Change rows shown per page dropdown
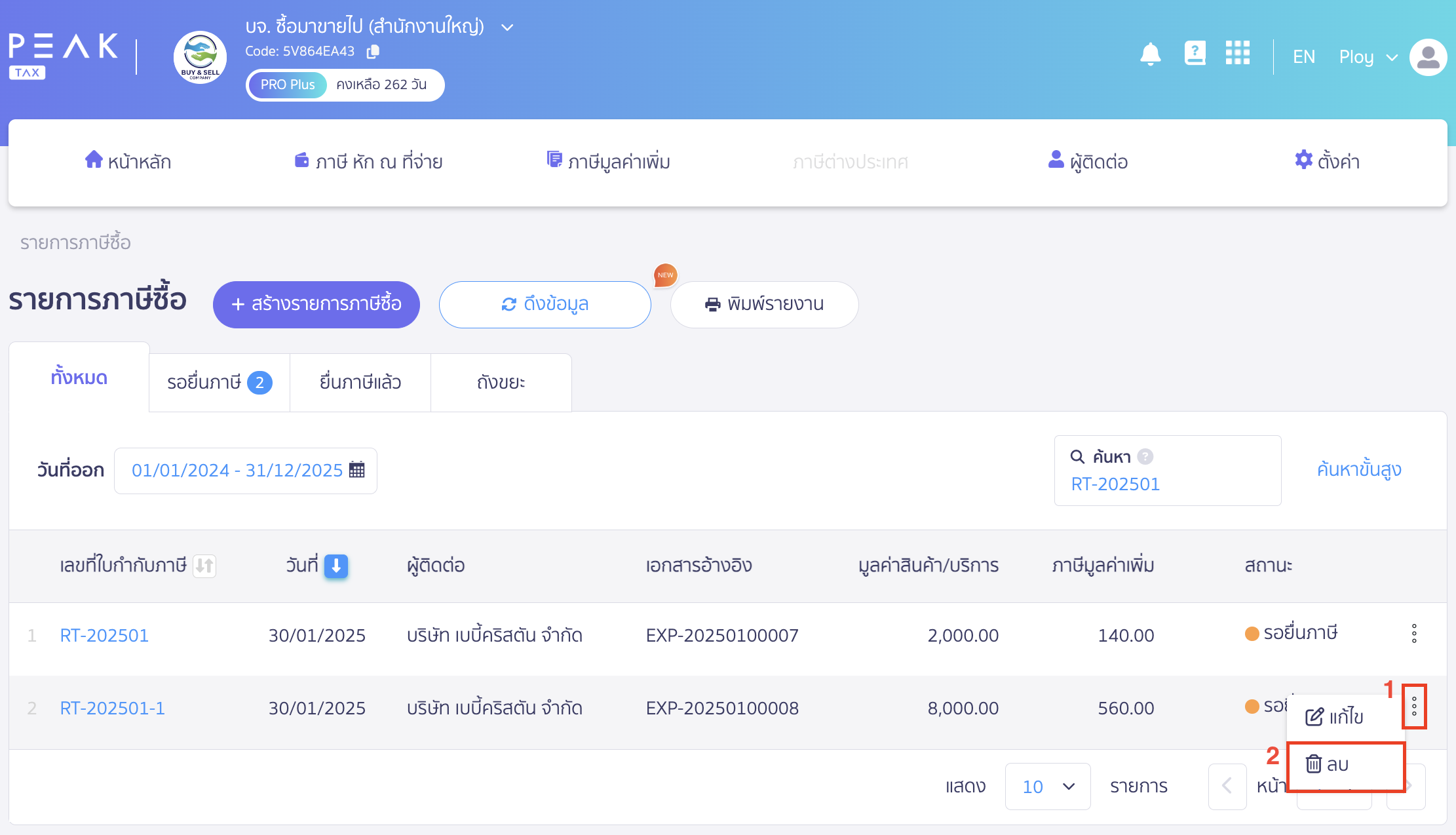The width and height of the screenshot is (1456, 835). (1047, 786)
